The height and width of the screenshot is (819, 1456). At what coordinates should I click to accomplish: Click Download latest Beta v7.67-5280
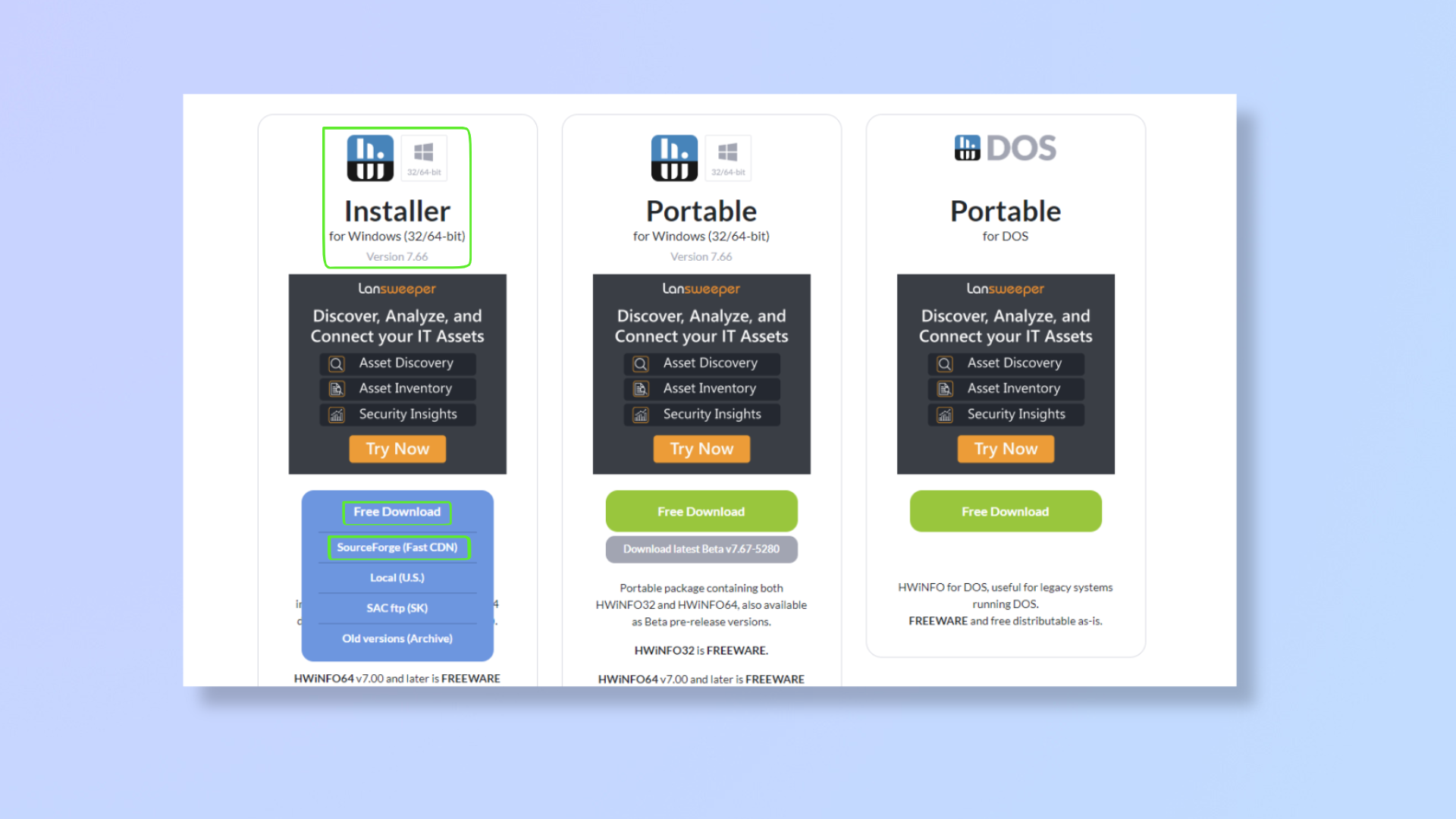pyautogui.click(x=700, y=548)
